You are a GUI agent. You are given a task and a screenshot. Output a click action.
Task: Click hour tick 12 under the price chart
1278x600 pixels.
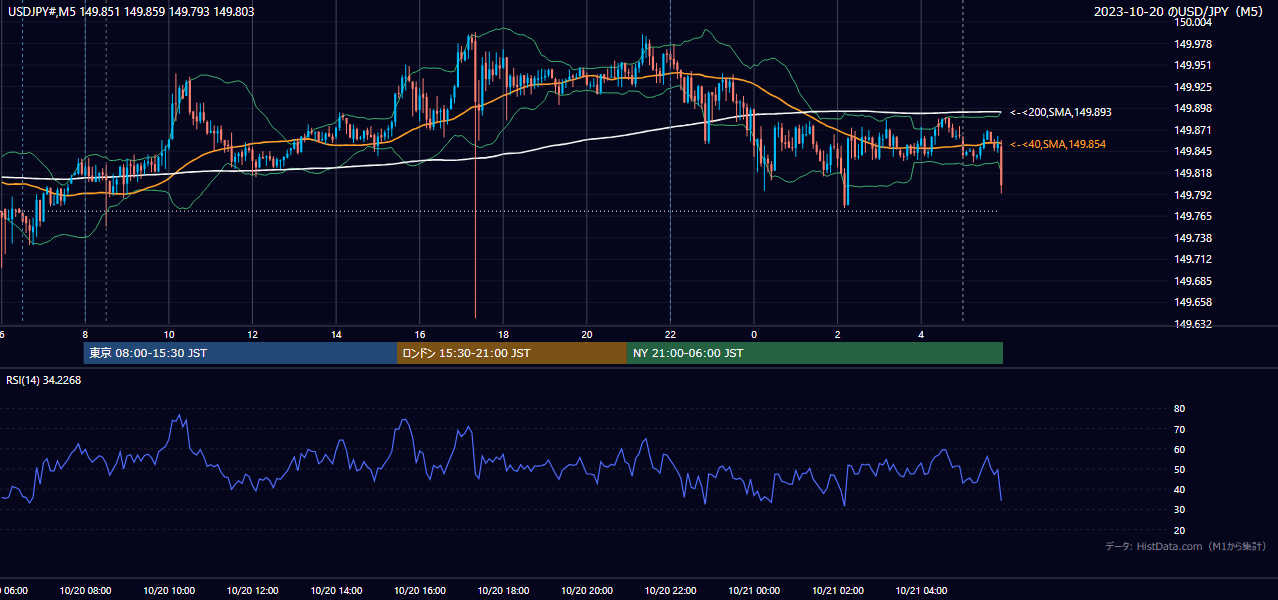pyautogui.click(x=252, y=335)
